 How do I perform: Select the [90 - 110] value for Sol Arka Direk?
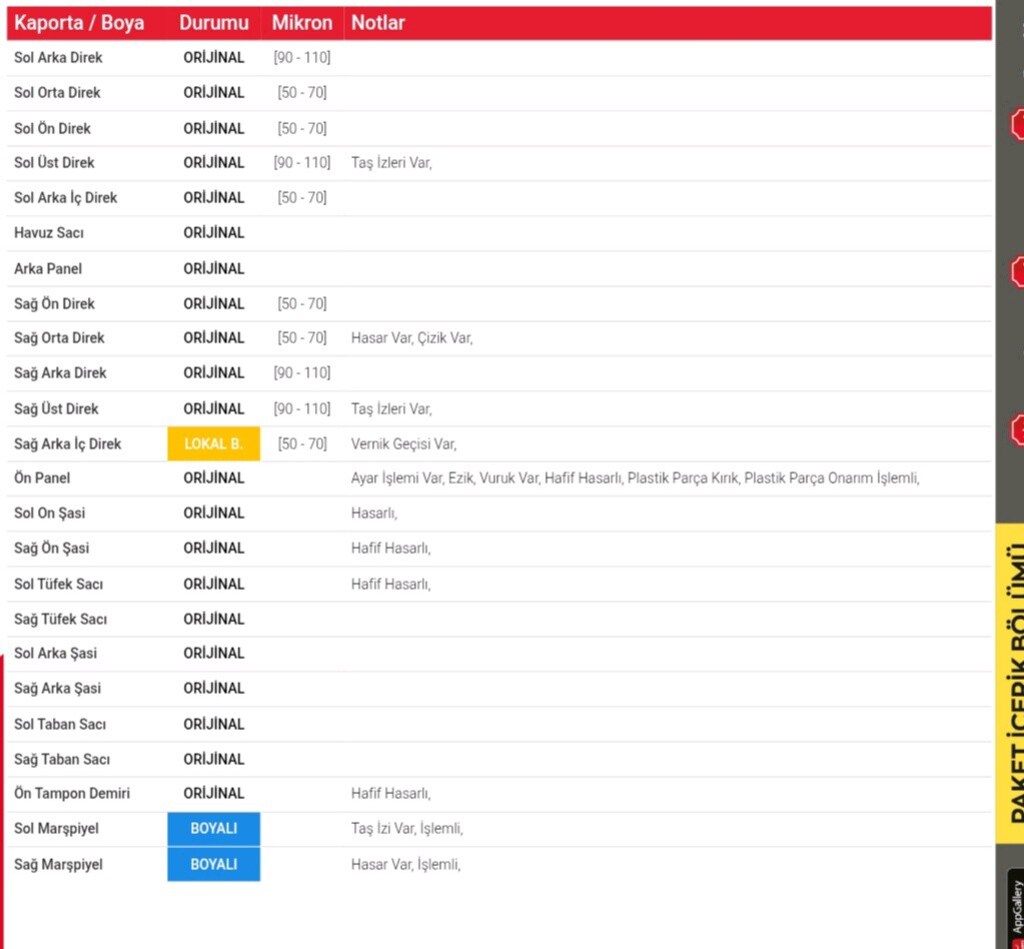pos(302,57)
